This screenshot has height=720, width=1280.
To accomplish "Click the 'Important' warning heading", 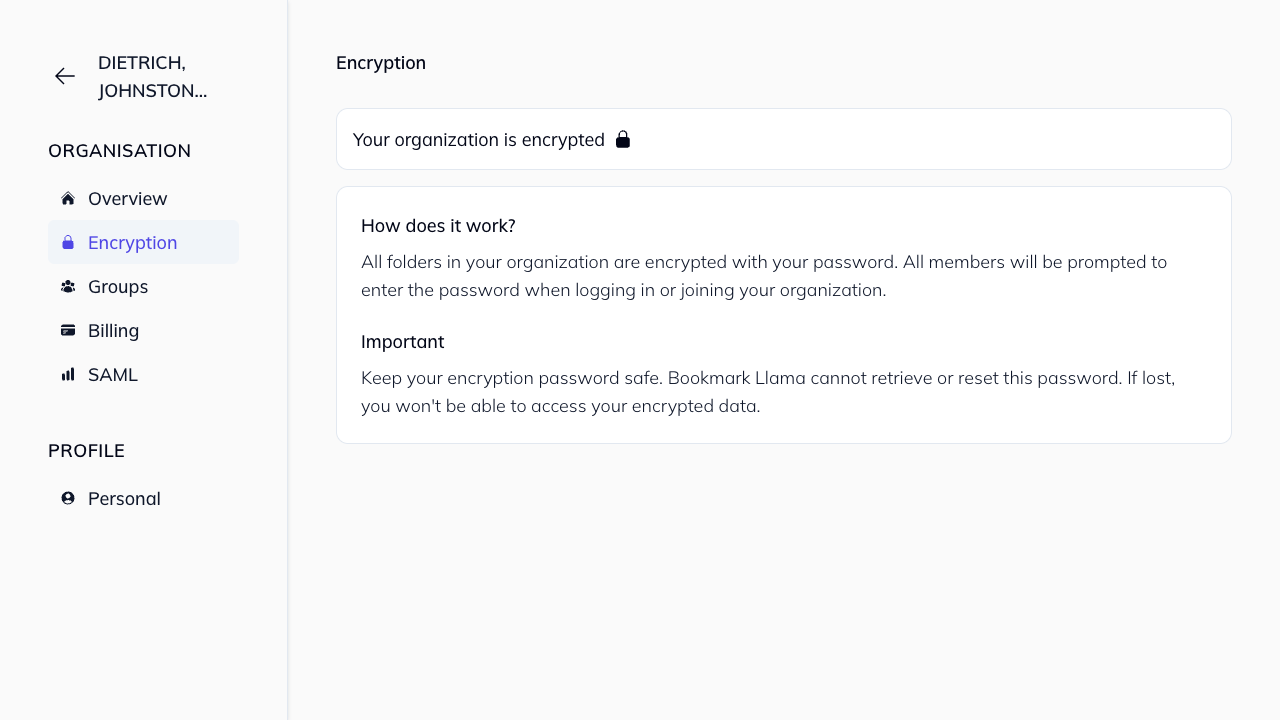I will click(x=403, y=341).
